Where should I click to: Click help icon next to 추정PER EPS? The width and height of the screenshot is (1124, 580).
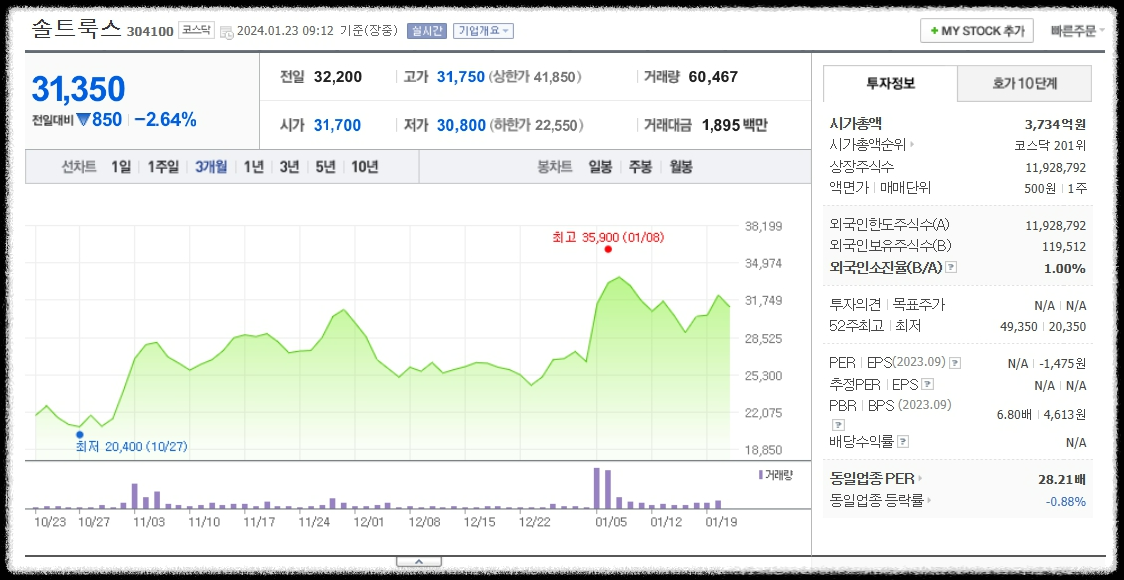point(928,384)
